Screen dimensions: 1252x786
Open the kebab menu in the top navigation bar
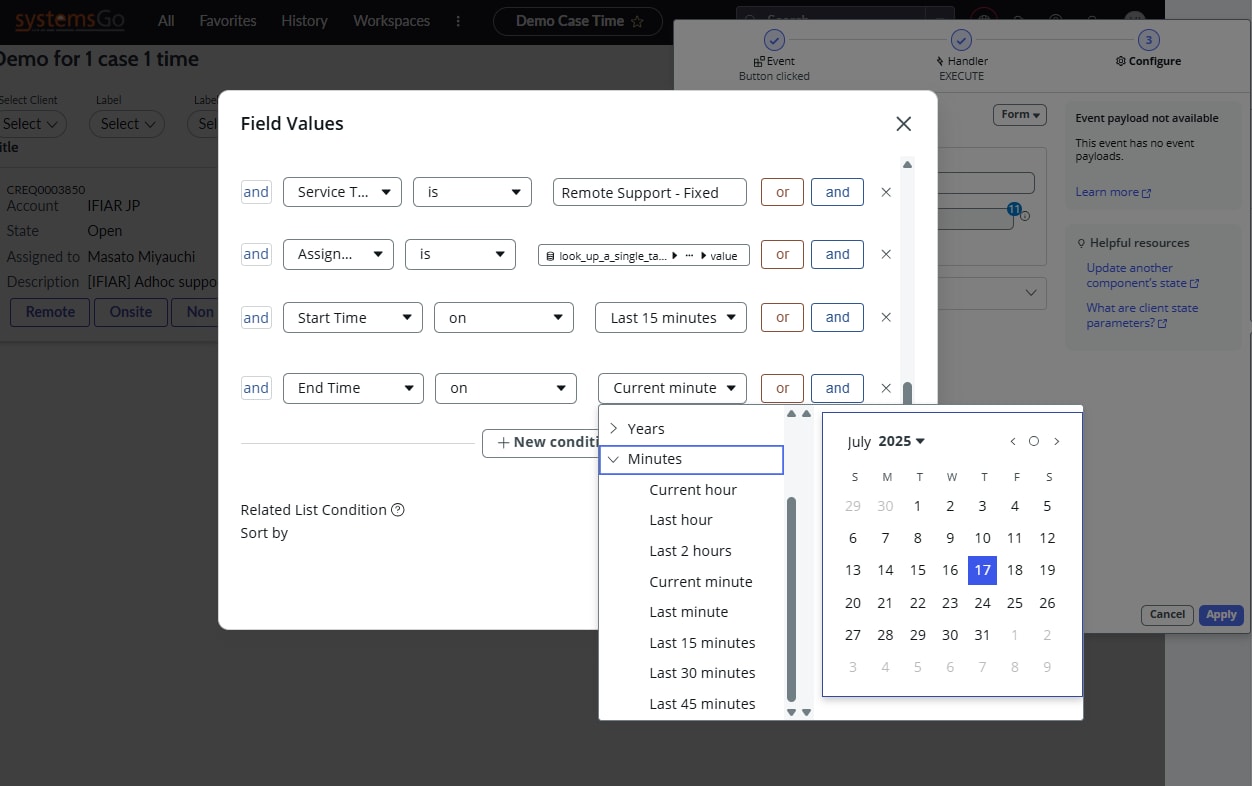[457, 19]
